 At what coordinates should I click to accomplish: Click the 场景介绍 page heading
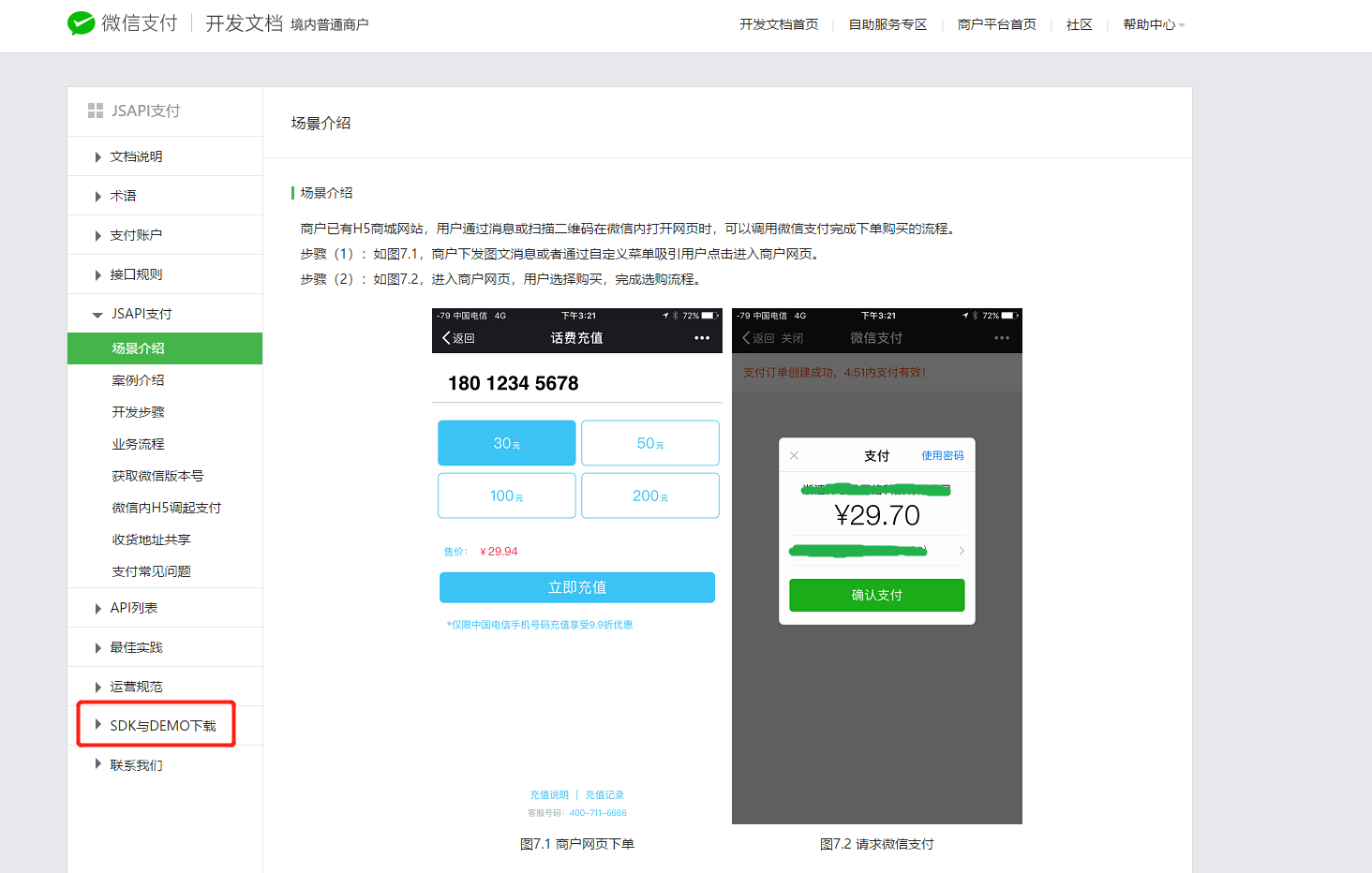pos(321,123)
